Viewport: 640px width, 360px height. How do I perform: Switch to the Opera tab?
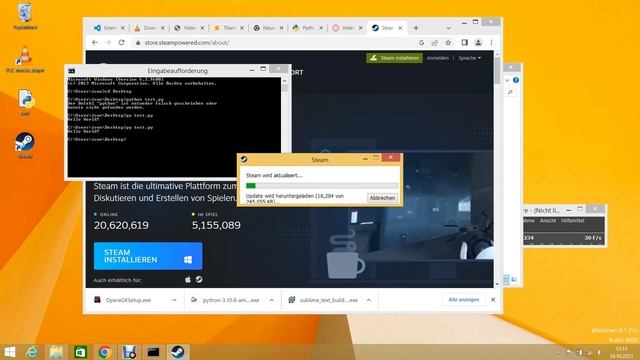[347, 28]
